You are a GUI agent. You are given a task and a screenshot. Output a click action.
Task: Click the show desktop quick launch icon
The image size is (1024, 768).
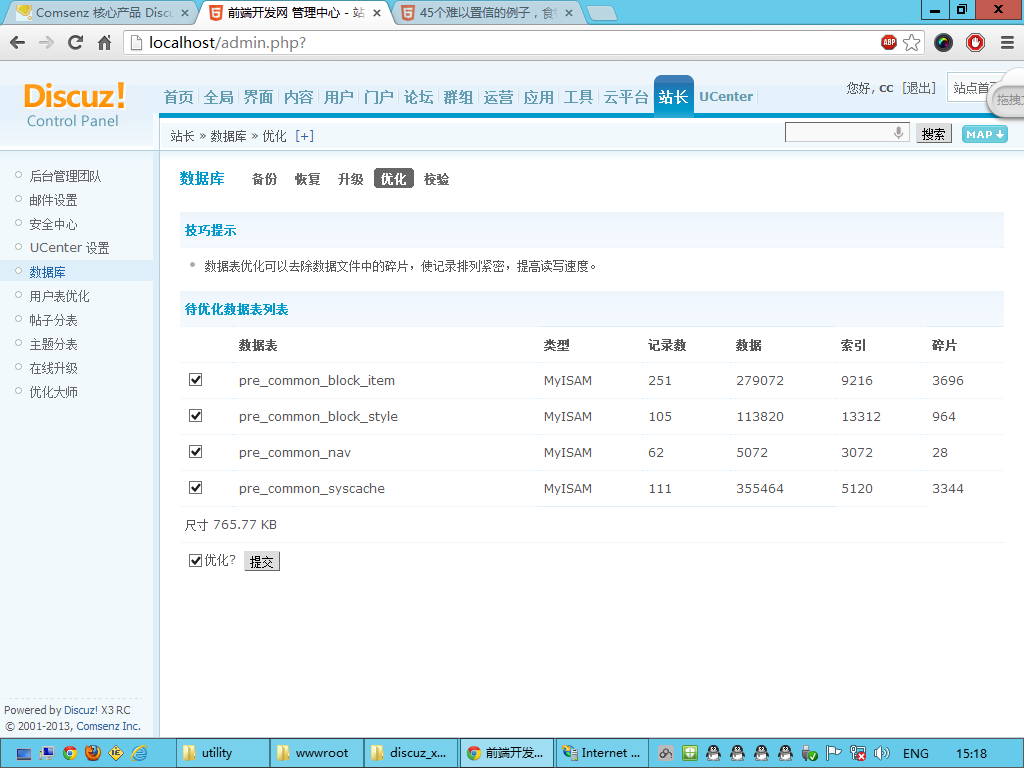pos(24,754)
